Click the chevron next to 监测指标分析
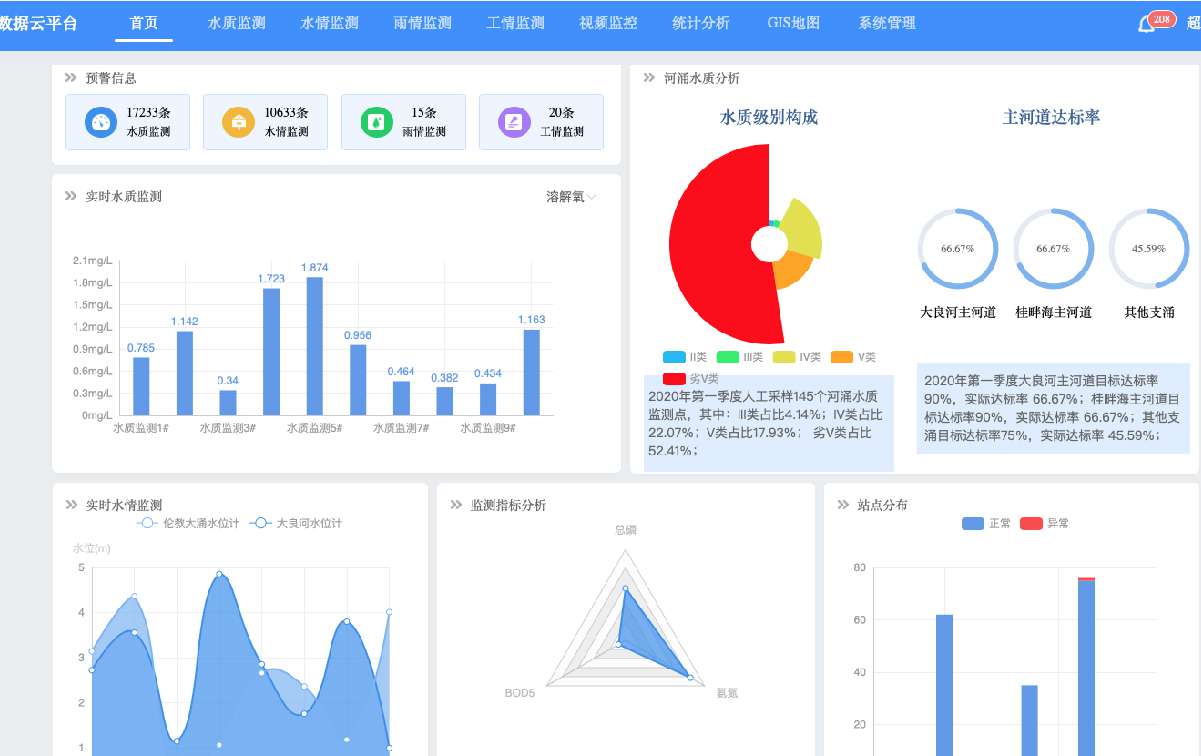Image resolution: width=1201 pixels, height=756 pixels. 454,505
